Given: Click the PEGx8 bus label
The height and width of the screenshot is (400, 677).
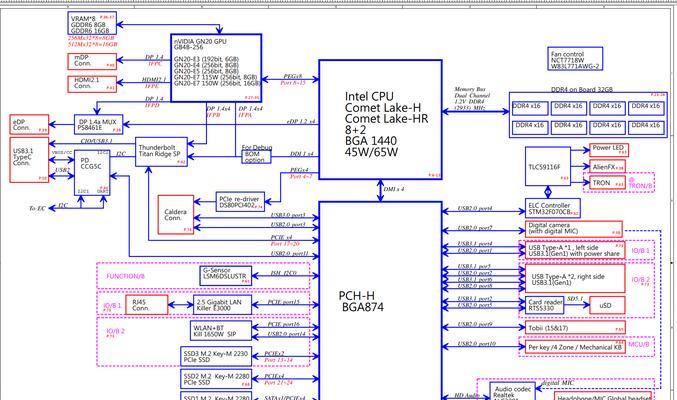Looking at the screenshot, I should coord(293,76).
